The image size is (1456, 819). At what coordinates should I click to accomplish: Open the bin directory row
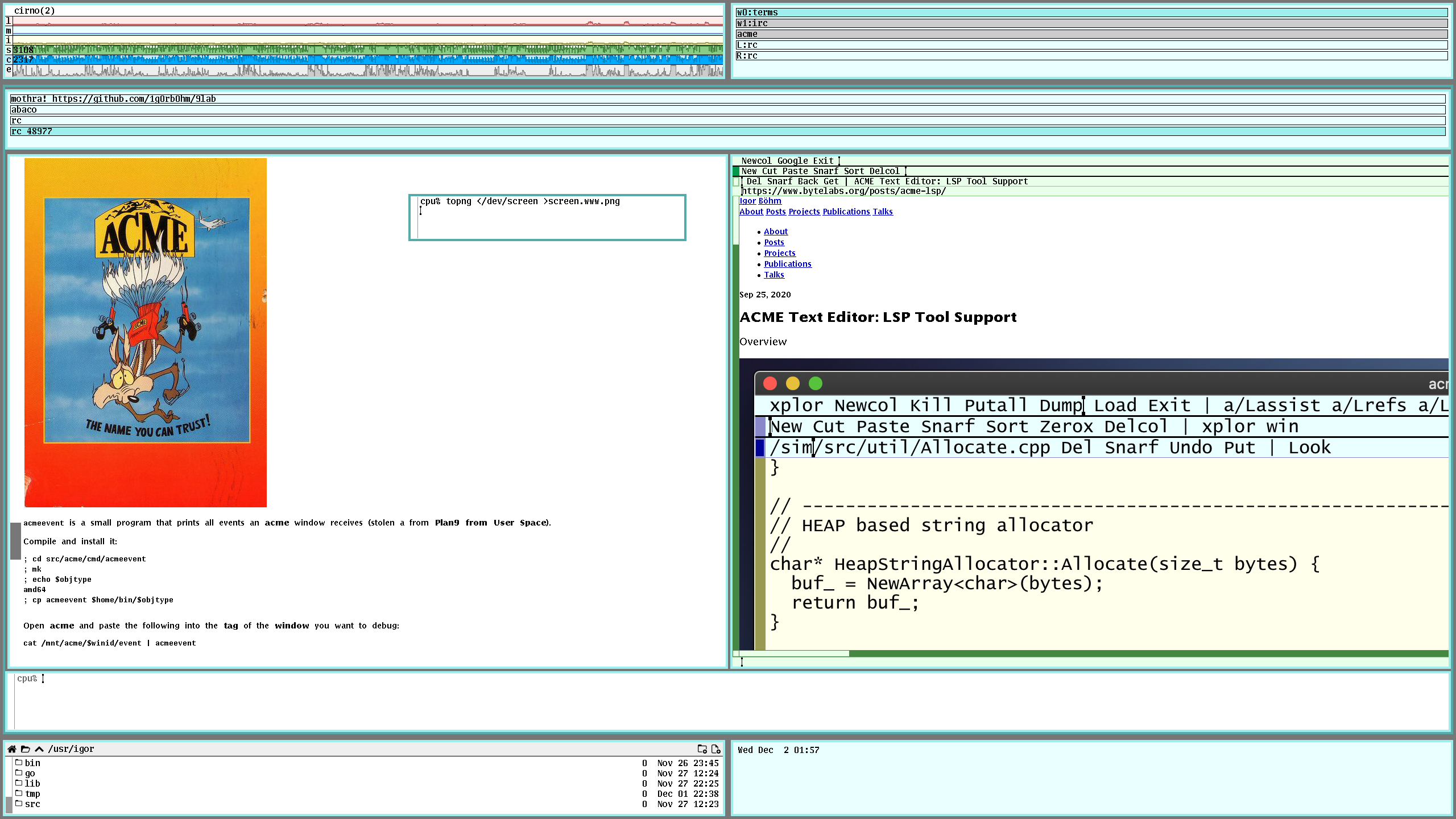[x=367, y=763]
